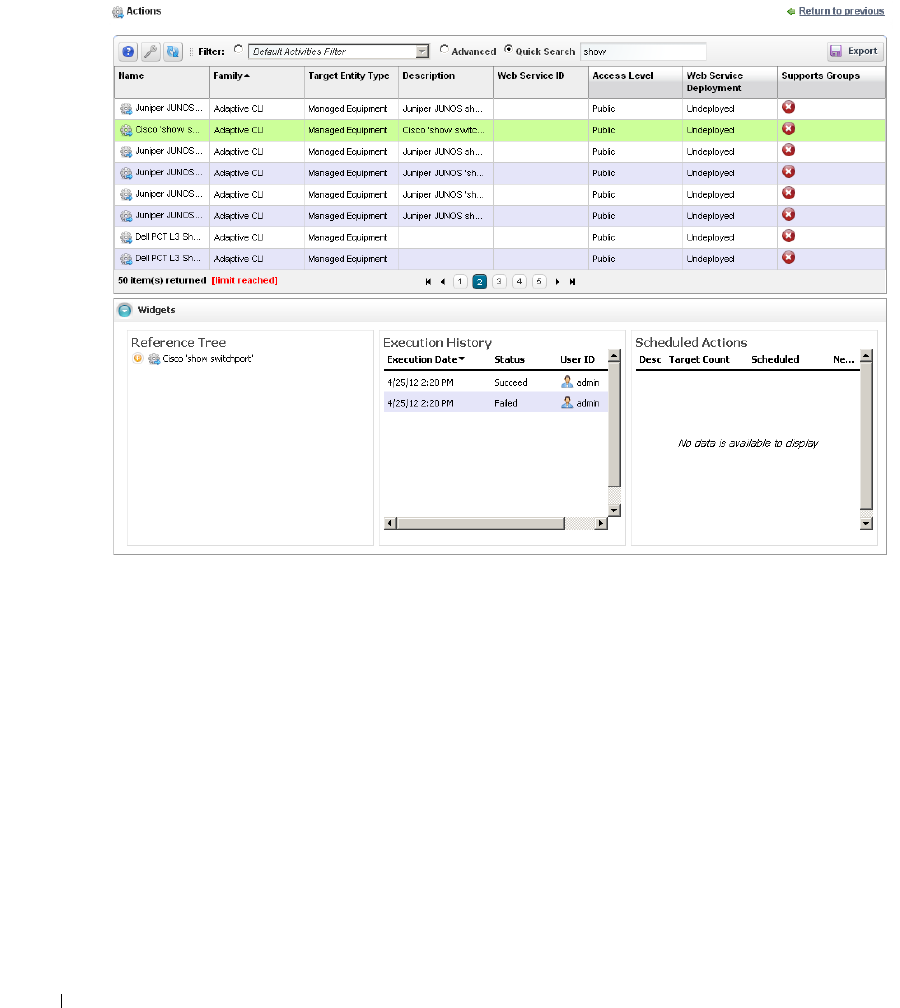The width and height of the screenshot is (900, 1008).
Task: Click gear icon of the last Dell PCT L3 row
Action: (x=126, y=259)
